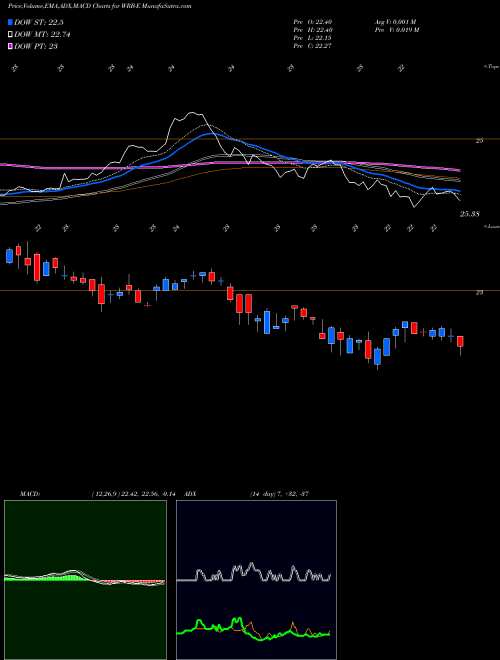
Task: Click the 'Pre O: 22.40' value
Action: point(313,22)
